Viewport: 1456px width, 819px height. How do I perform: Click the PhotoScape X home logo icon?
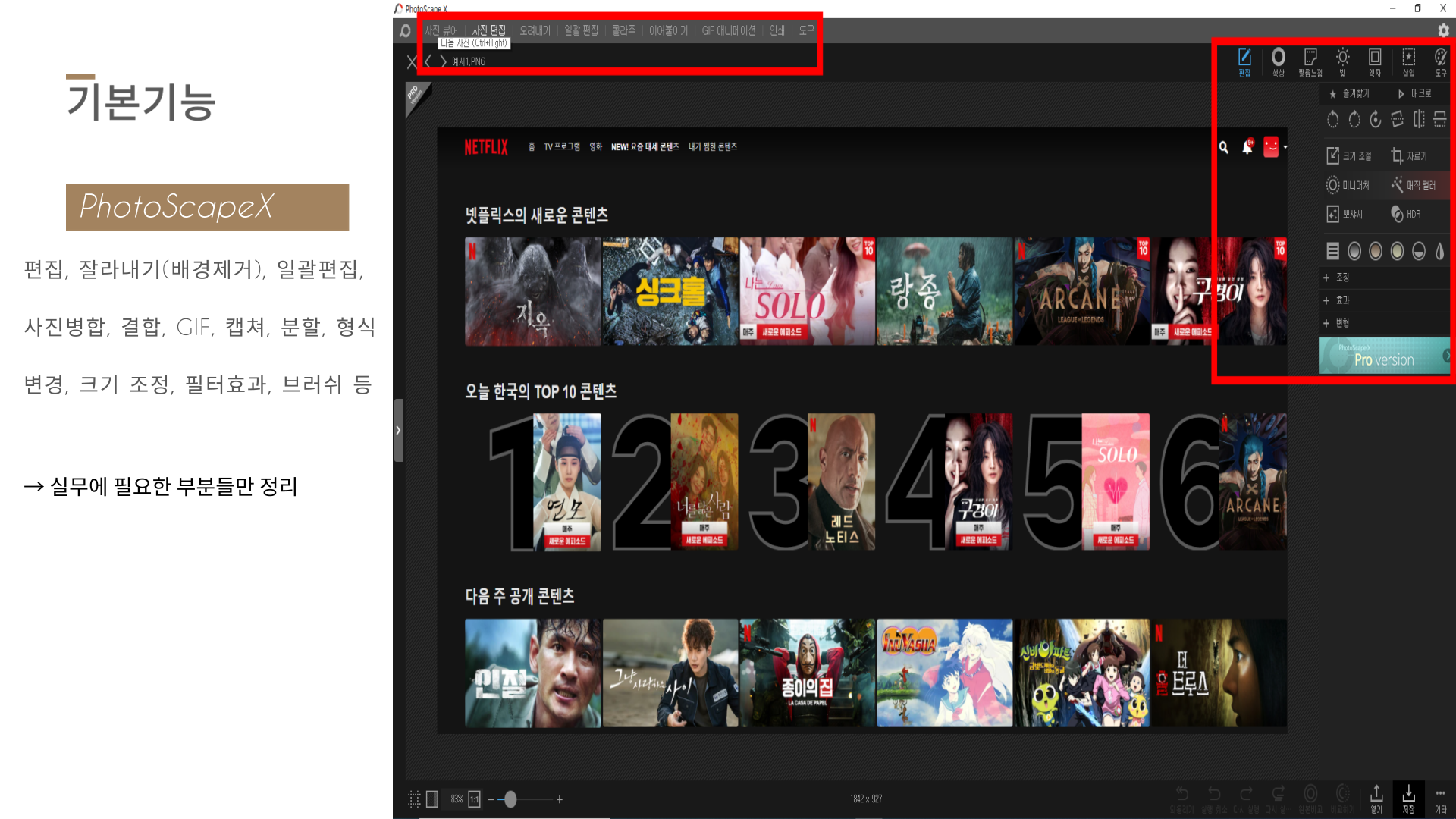click(x=405, y=30)
